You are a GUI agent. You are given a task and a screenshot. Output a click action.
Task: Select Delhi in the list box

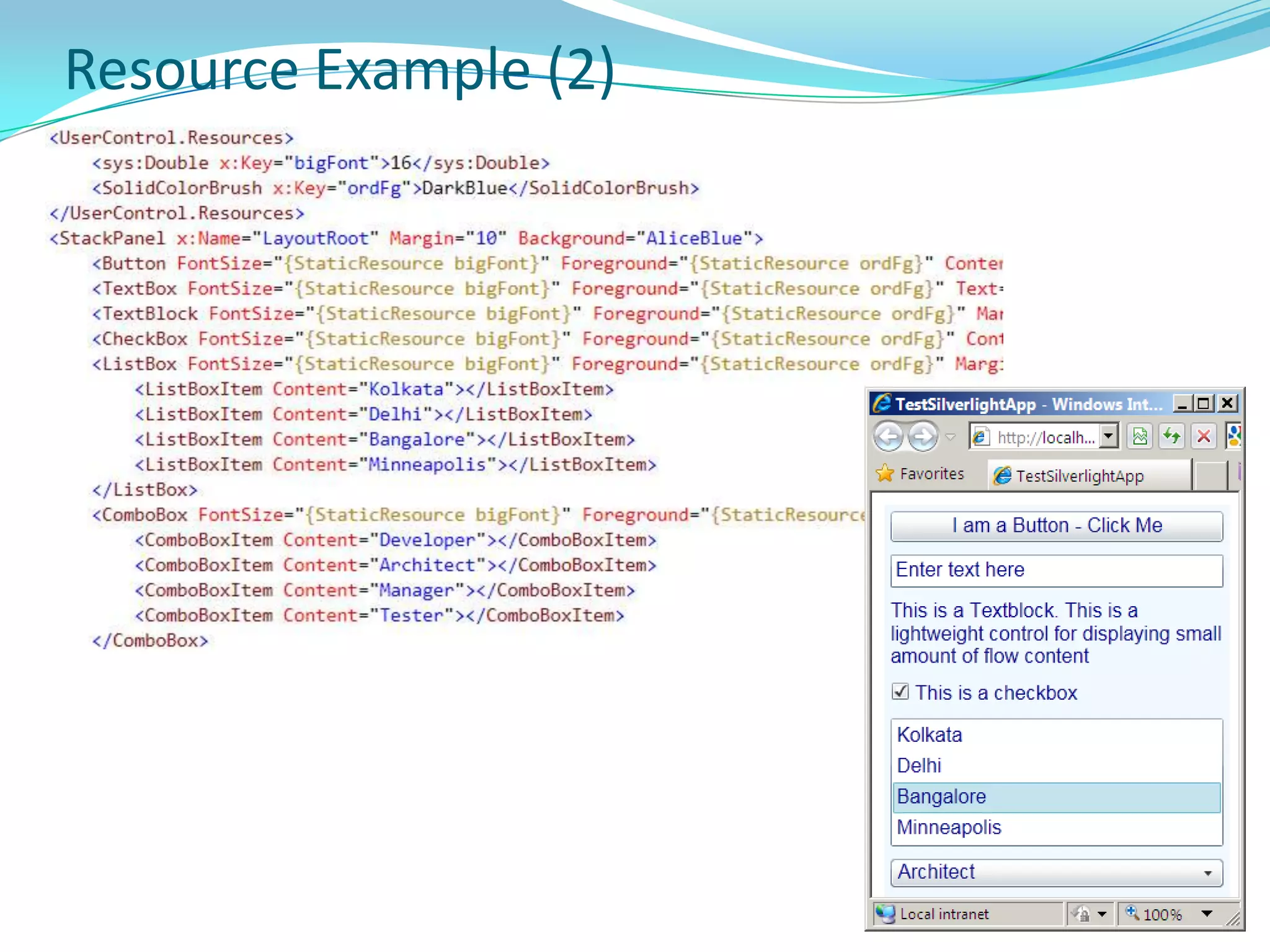pyautogui.click(x=1057, y=766)
